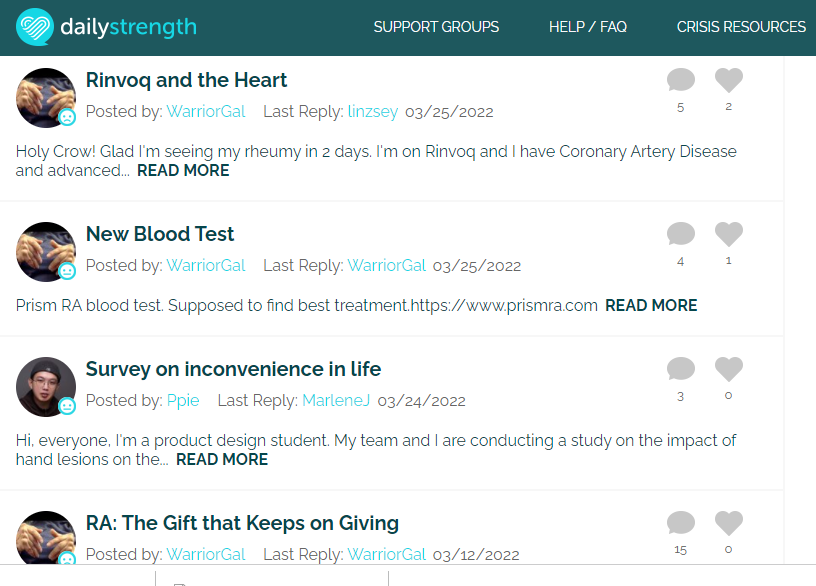Click Ppie's avatar photo on survey post
The image size is (816, 586).
click(x=46, y=386)
